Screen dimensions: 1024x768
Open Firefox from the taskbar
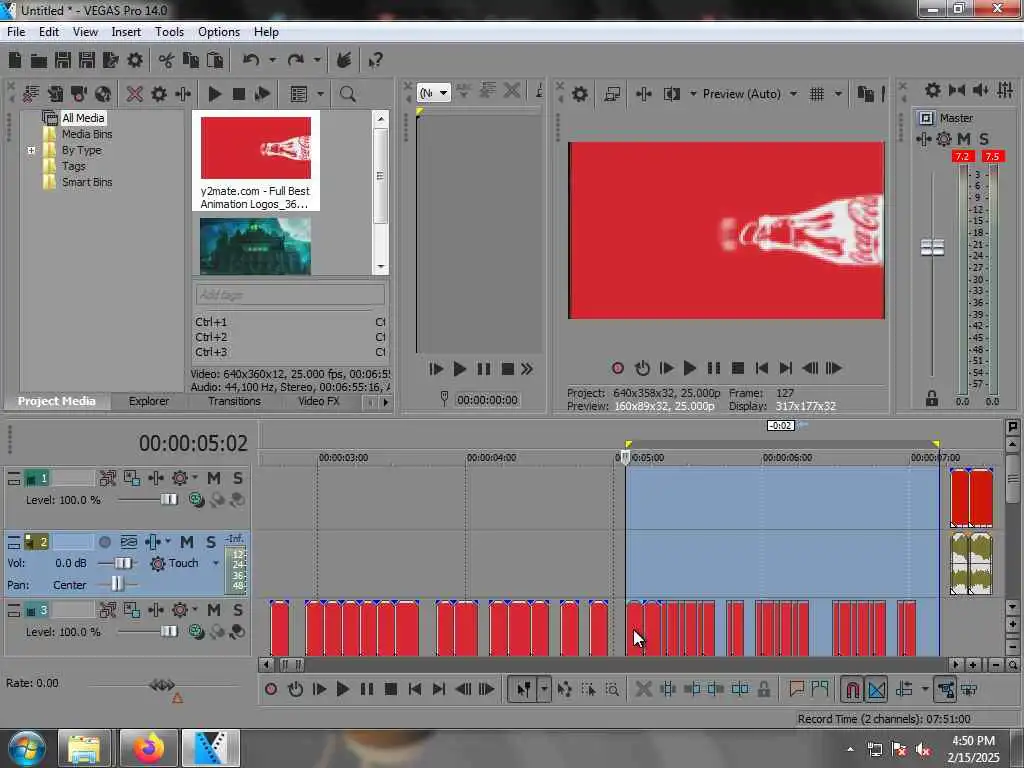point(148,748)
